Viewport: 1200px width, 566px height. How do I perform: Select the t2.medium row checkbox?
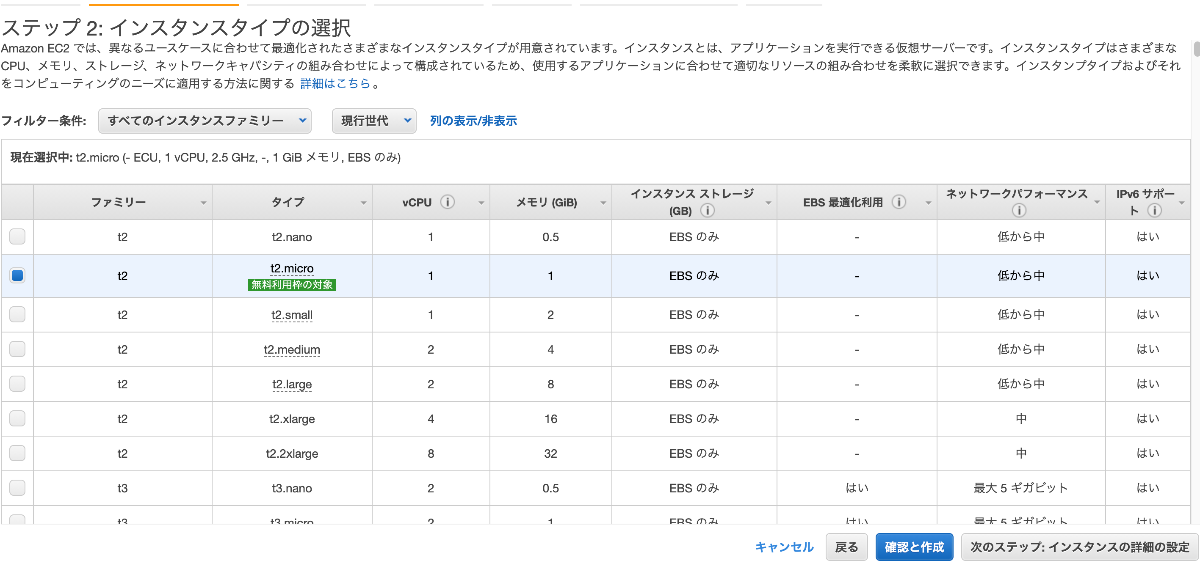point(17,349)
